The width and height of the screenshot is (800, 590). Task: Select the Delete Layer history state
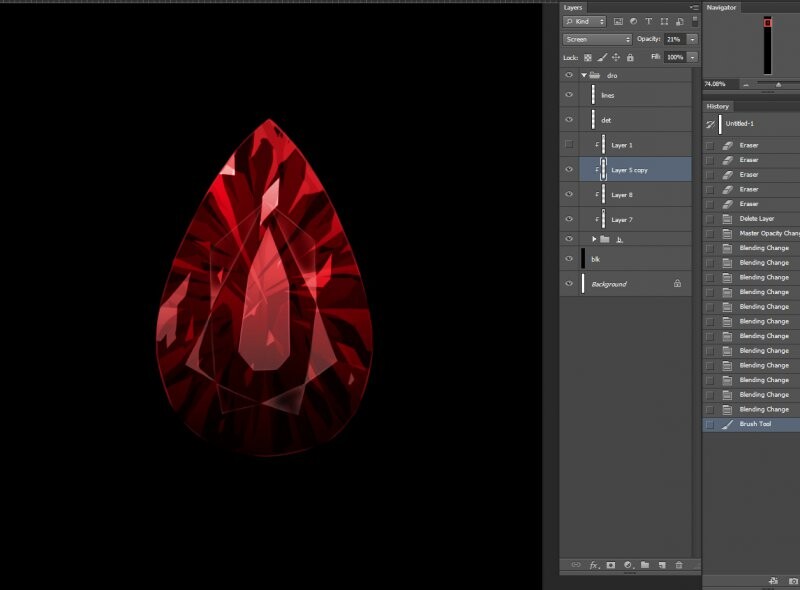click(x=756, y=218)
